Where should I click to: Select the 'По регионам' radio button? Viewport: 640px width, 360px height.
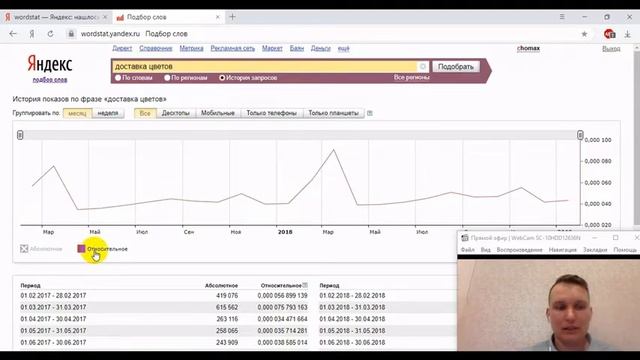tap(167, 78)
